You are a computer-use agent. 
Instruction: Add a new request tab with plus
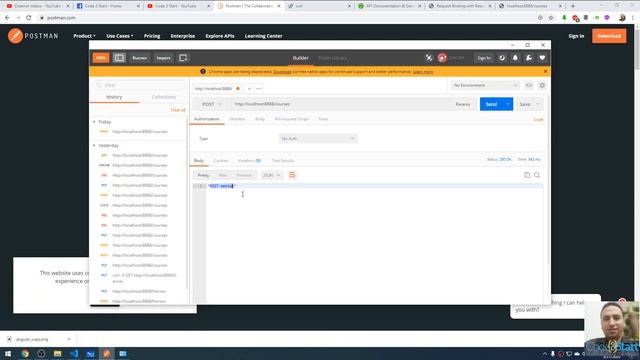point(249,89)
